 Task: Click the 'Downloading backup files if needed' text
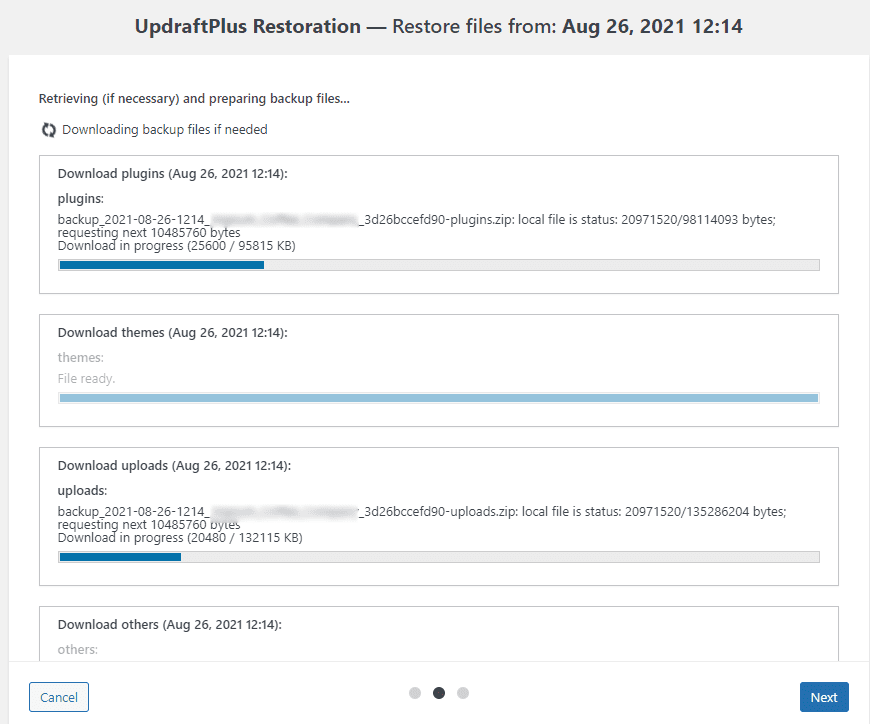165,130
